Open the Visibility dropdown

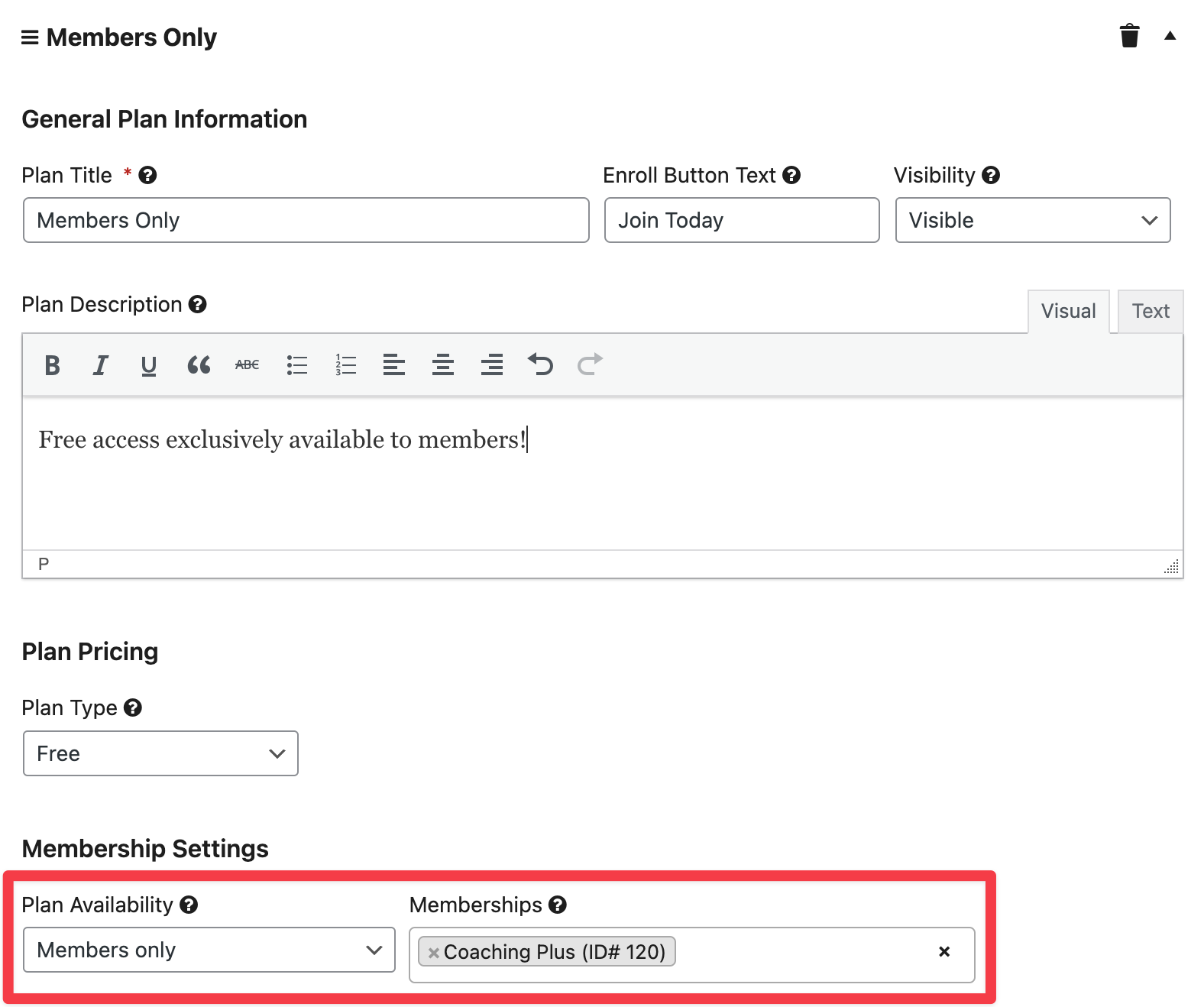[x=1032, y=220]
